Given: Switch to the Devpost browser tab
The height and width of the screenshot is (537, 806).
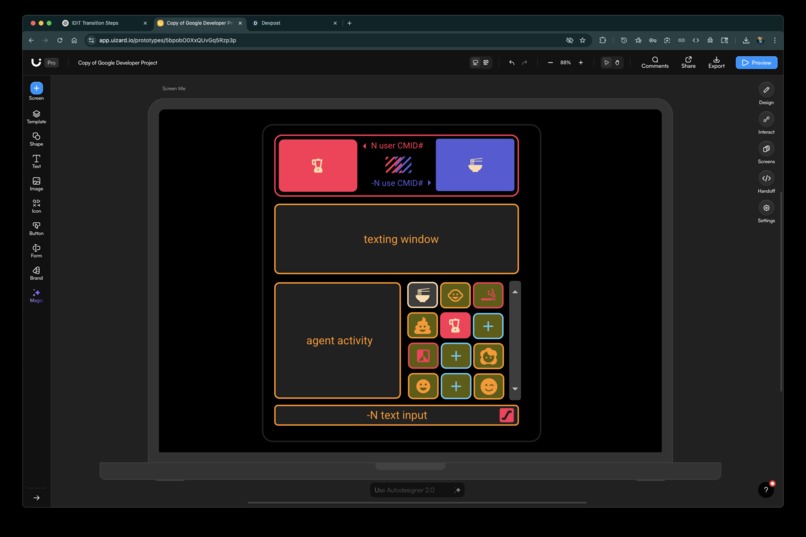Looking at the screenshot, I should click(294, 23).
